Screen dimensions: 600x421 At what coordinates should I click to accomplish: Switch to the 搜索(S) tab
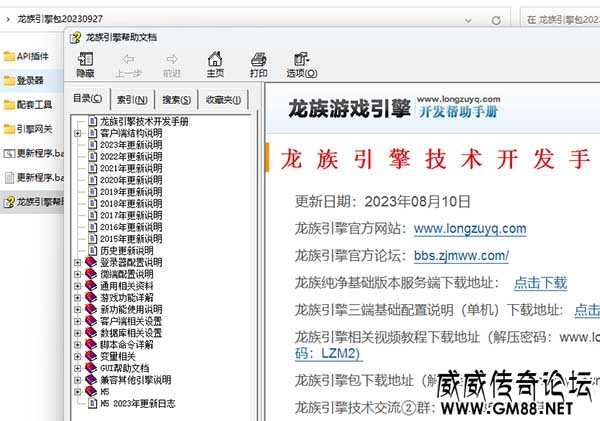click(x=176, y=100)
